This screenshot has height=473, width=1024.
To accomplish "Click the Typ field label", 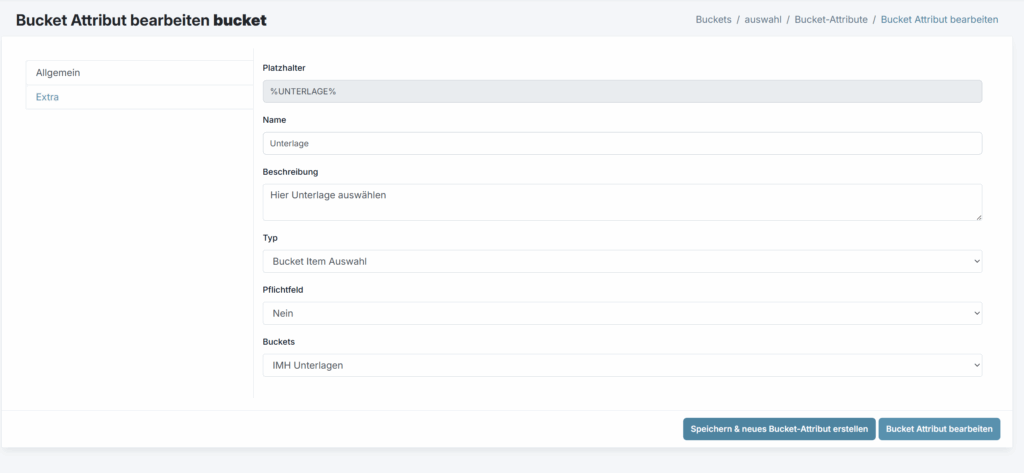I will pos(270,238).
